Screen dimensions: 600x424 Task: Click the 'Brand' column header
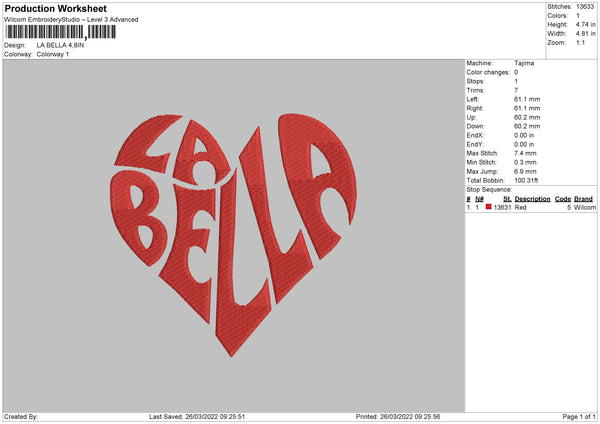584,199
